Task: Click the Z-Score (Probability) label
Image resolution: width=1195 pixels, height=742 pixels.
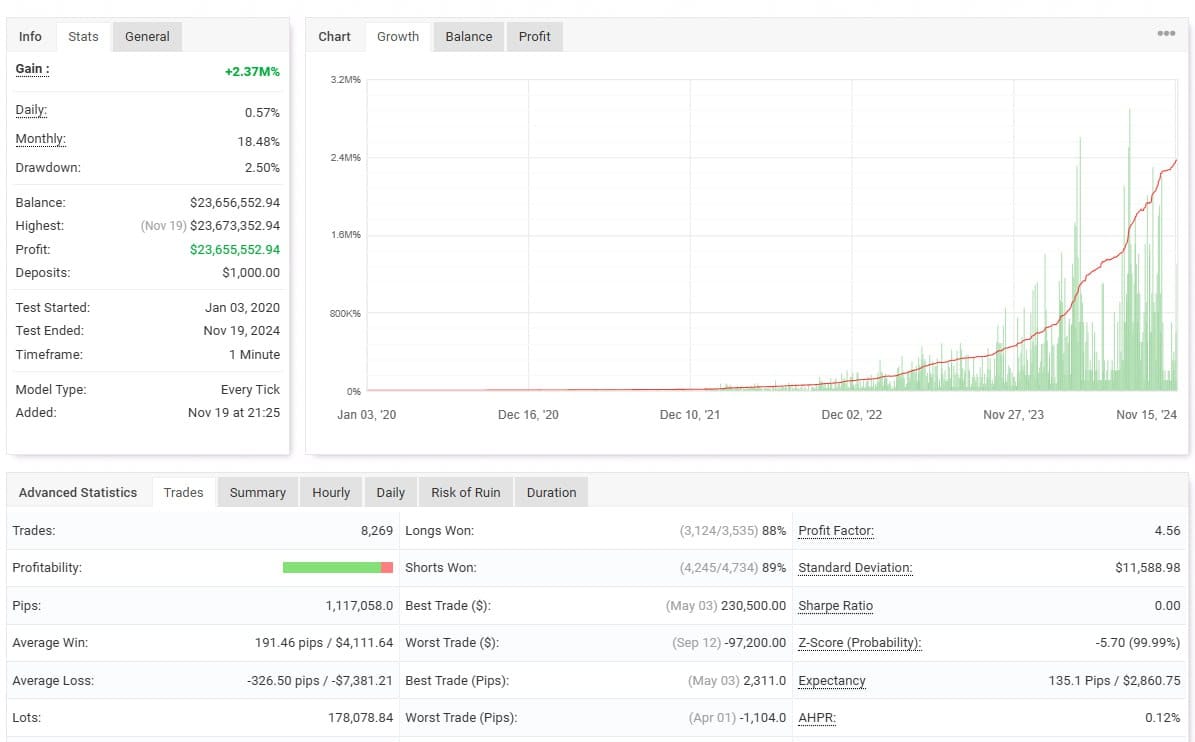Action: pyautogui.click(x=860, y=642)
